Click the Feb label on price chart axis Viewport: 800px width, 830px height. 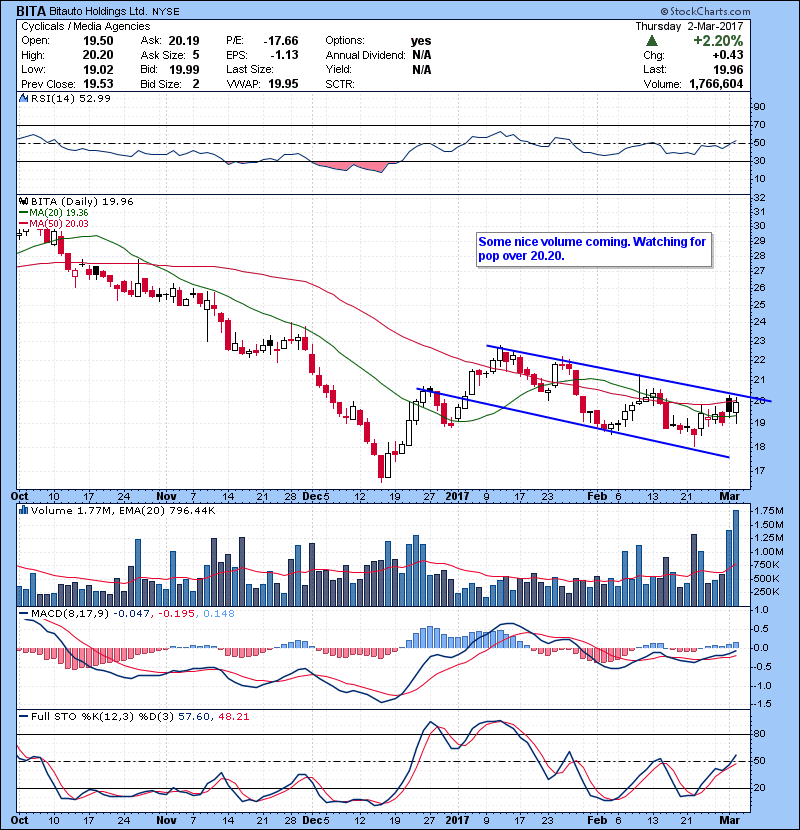[x=597, y=496]
